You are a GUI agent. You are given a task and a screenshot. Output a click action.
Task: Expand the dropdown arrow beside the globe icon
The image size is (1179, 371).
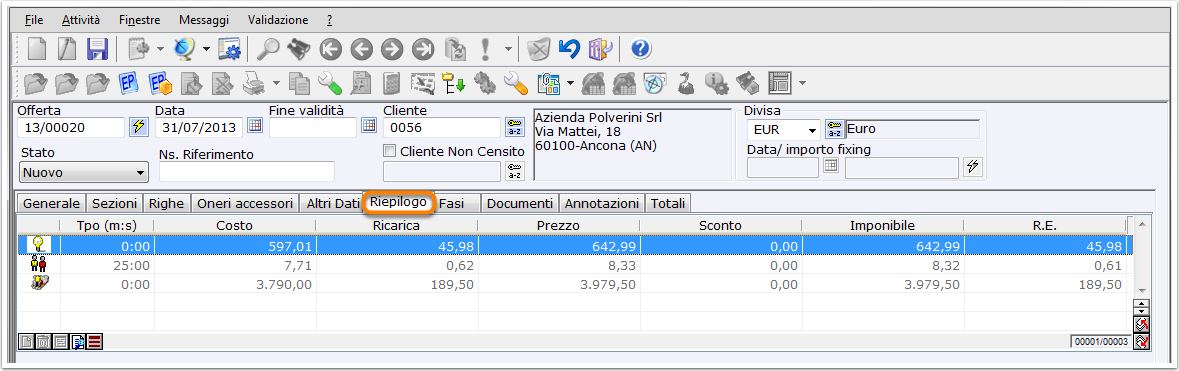206,50
